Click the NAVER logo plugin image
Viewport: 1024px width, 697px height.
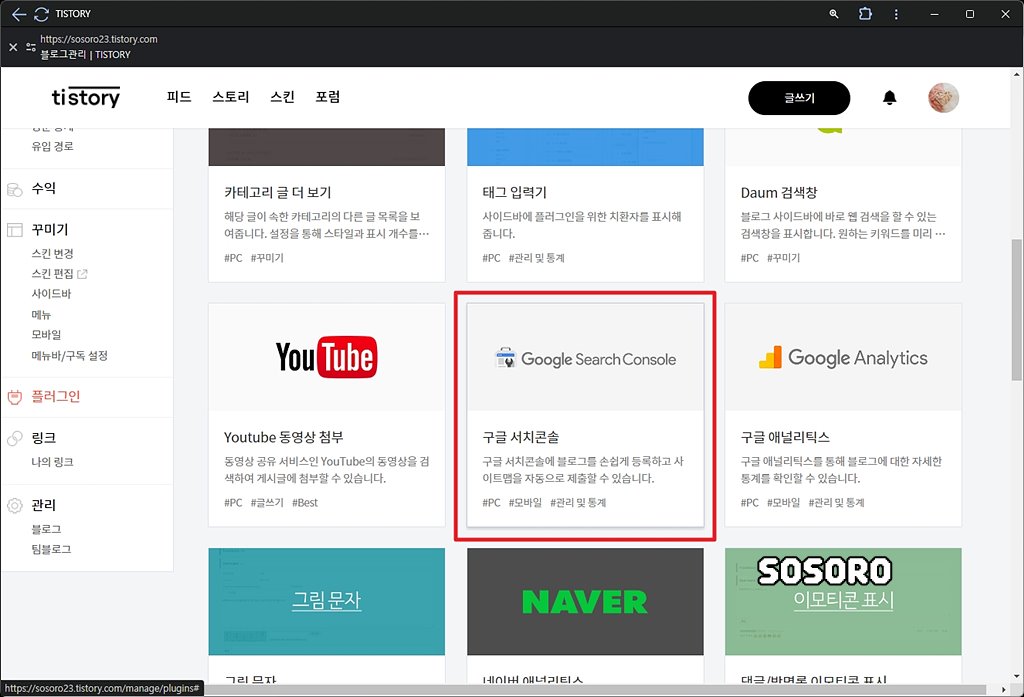pos(585,602)
